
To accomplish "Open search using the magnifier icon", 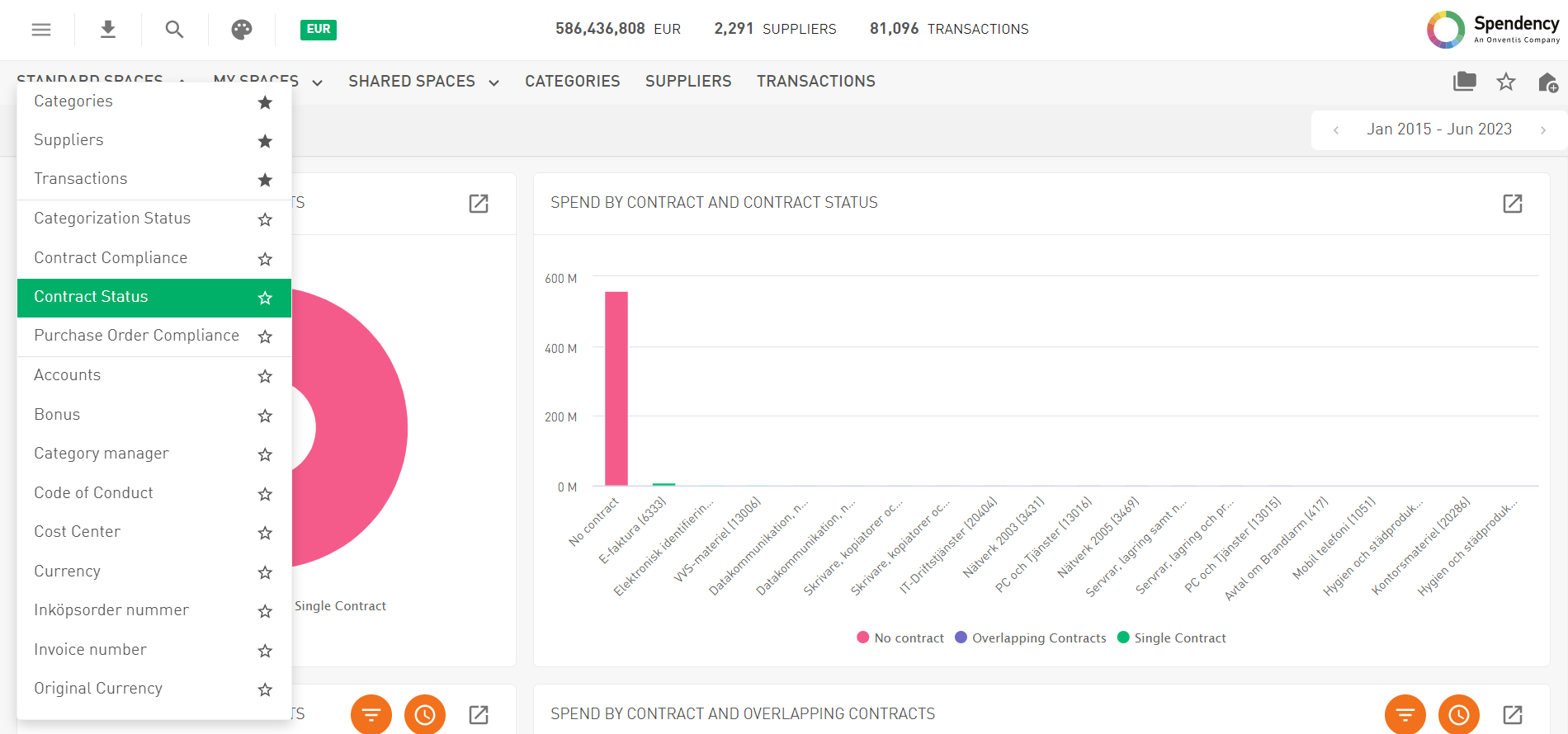I will click(x=174, y=30).
